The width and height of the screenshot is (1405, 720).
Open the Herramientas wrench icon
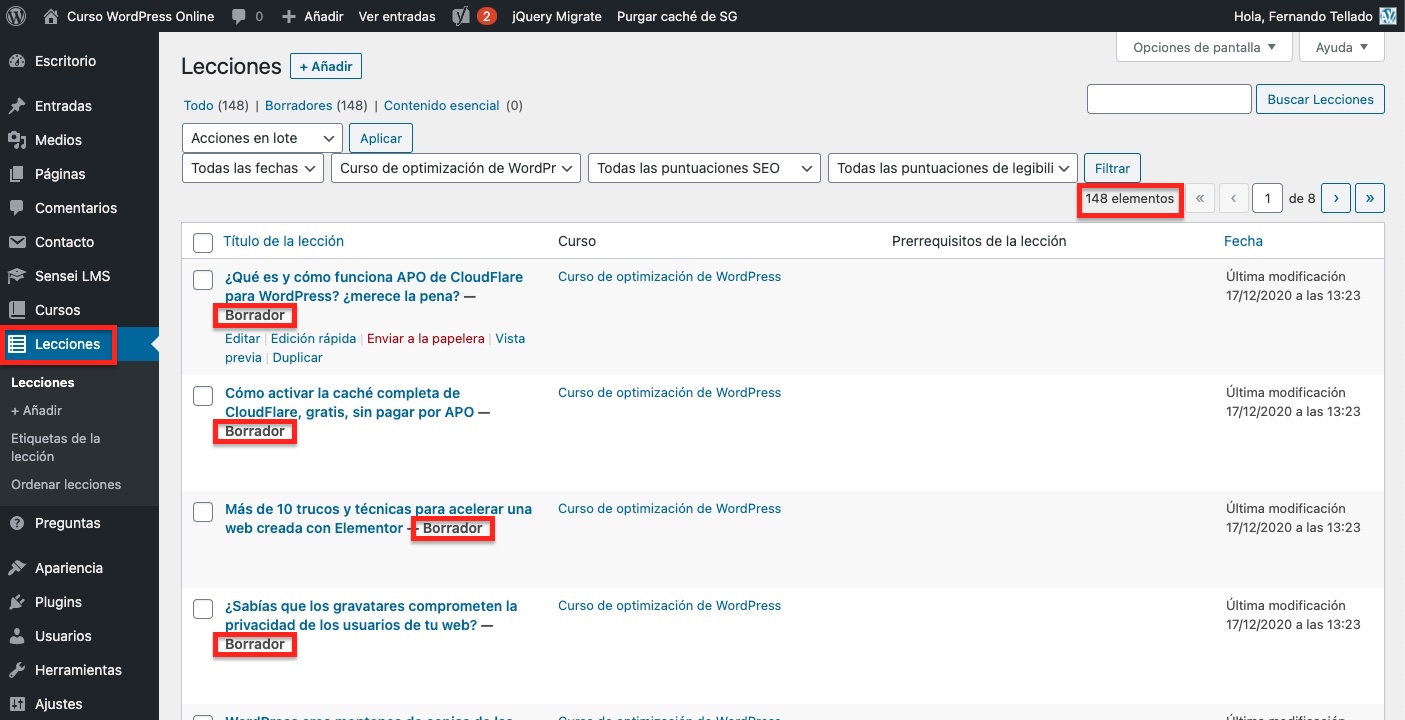point(17,670)
